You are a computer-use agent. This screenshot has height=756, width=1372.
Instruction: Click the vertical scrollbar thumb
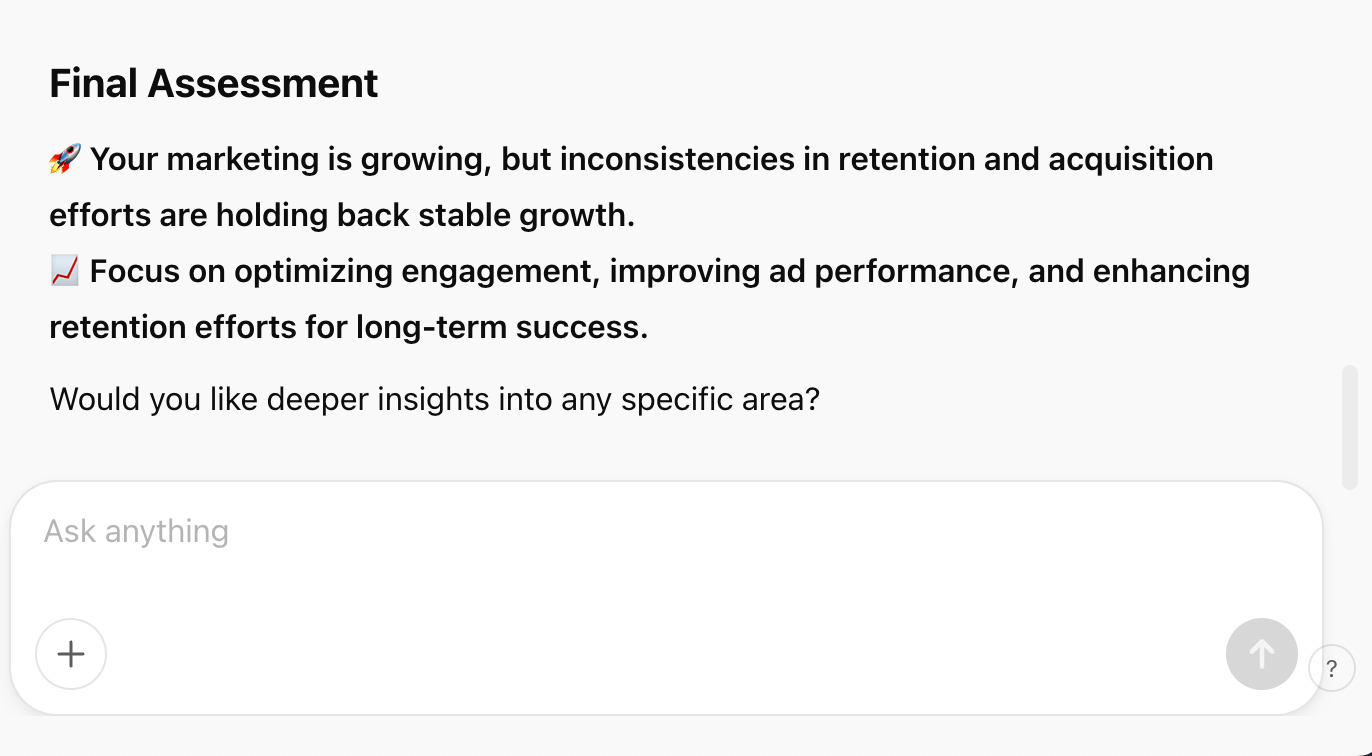pos(1350,426)
